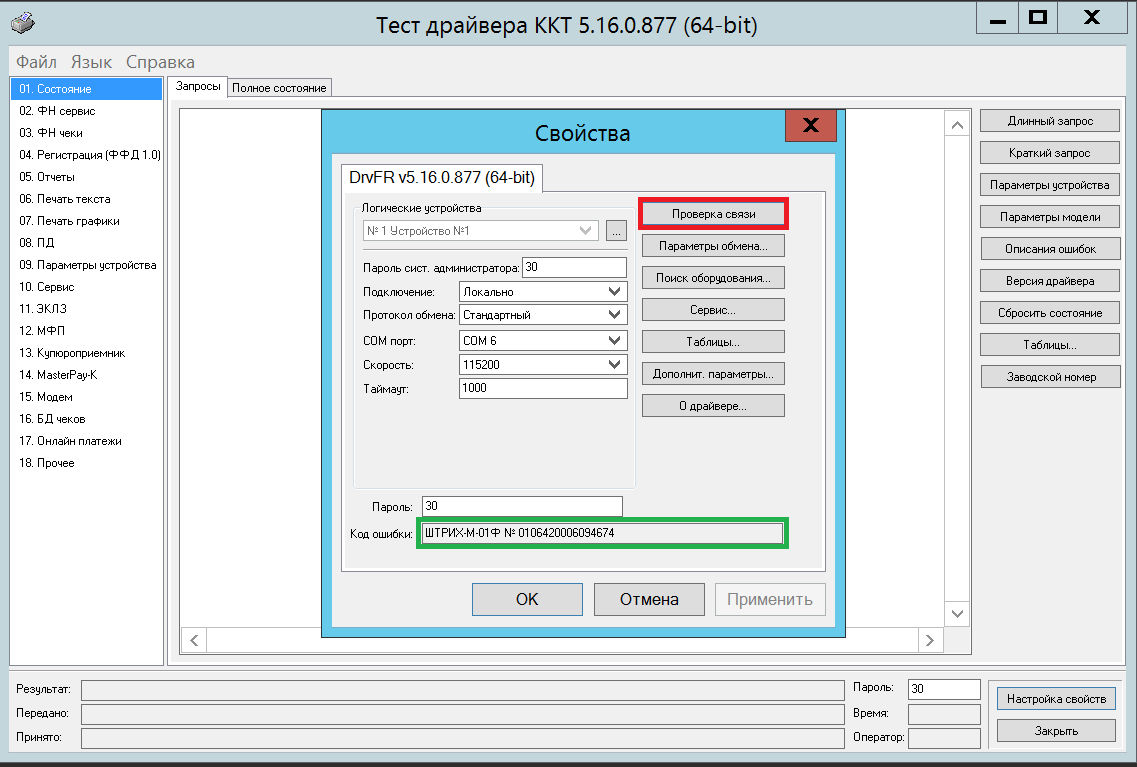Viewport: 1137px width, 767px height.
Task: Expand the Подключение dropdown
Action: [615, 292]
